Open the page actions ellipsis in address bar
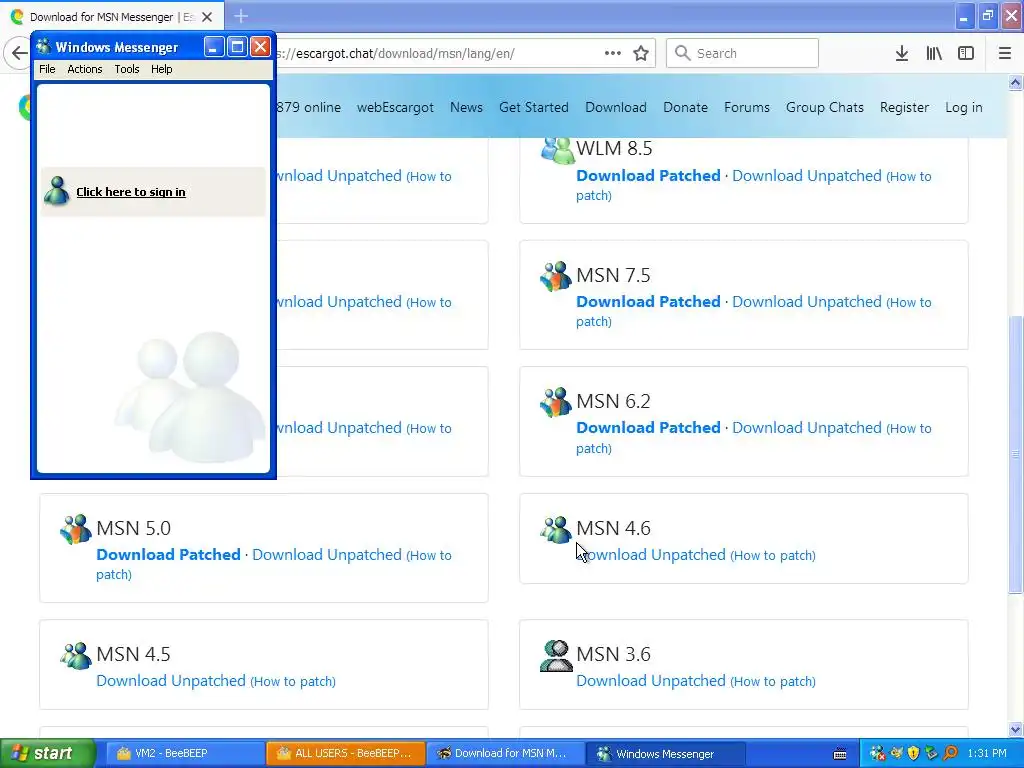 613,54
